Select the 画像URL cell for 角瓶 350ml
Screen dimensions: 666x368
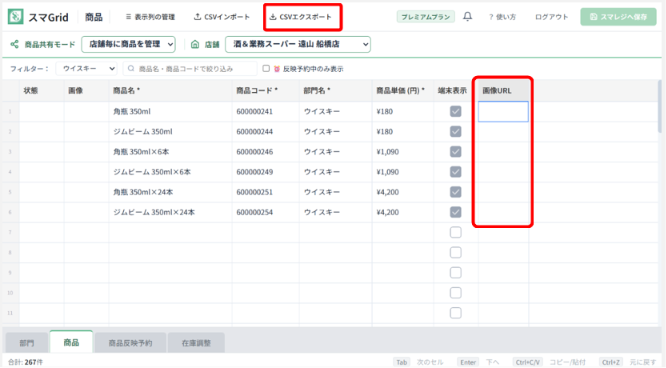[x=503, y=111]
